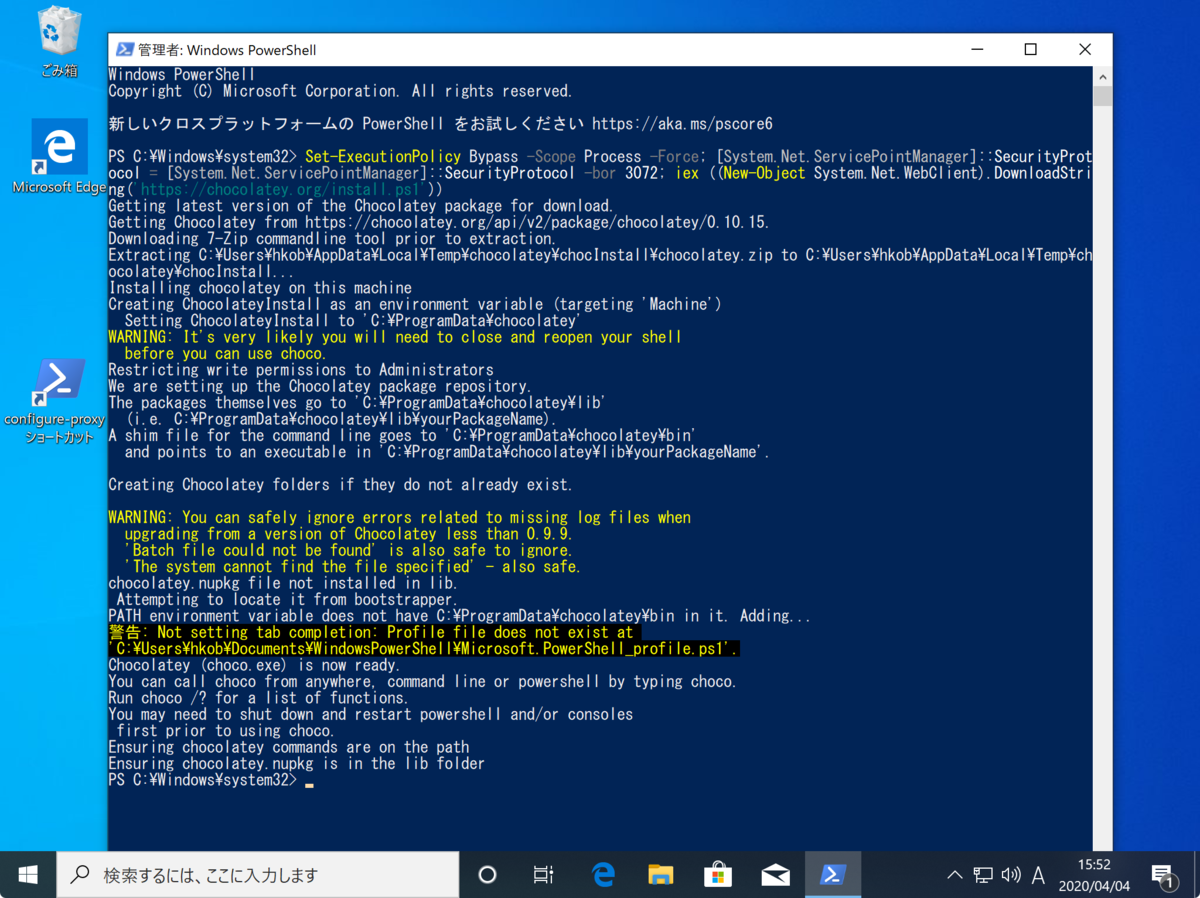Show hidden system tray icons

[x=955, y=875]
